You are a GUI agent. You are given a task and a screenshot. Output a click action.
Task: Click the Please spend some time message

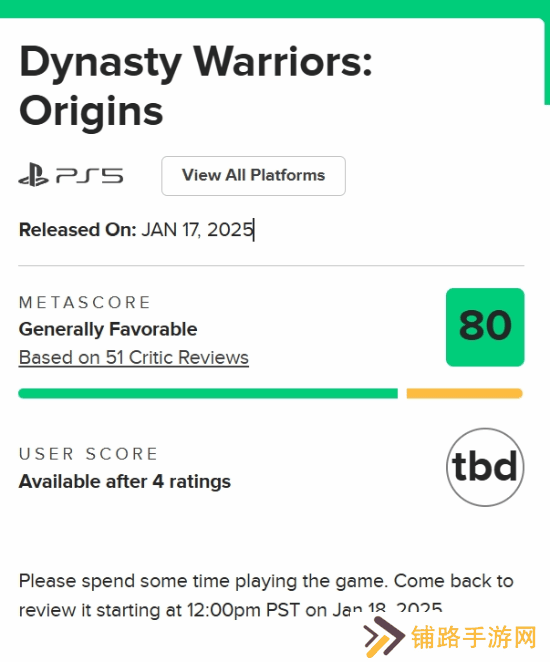[x=266, y=596]
